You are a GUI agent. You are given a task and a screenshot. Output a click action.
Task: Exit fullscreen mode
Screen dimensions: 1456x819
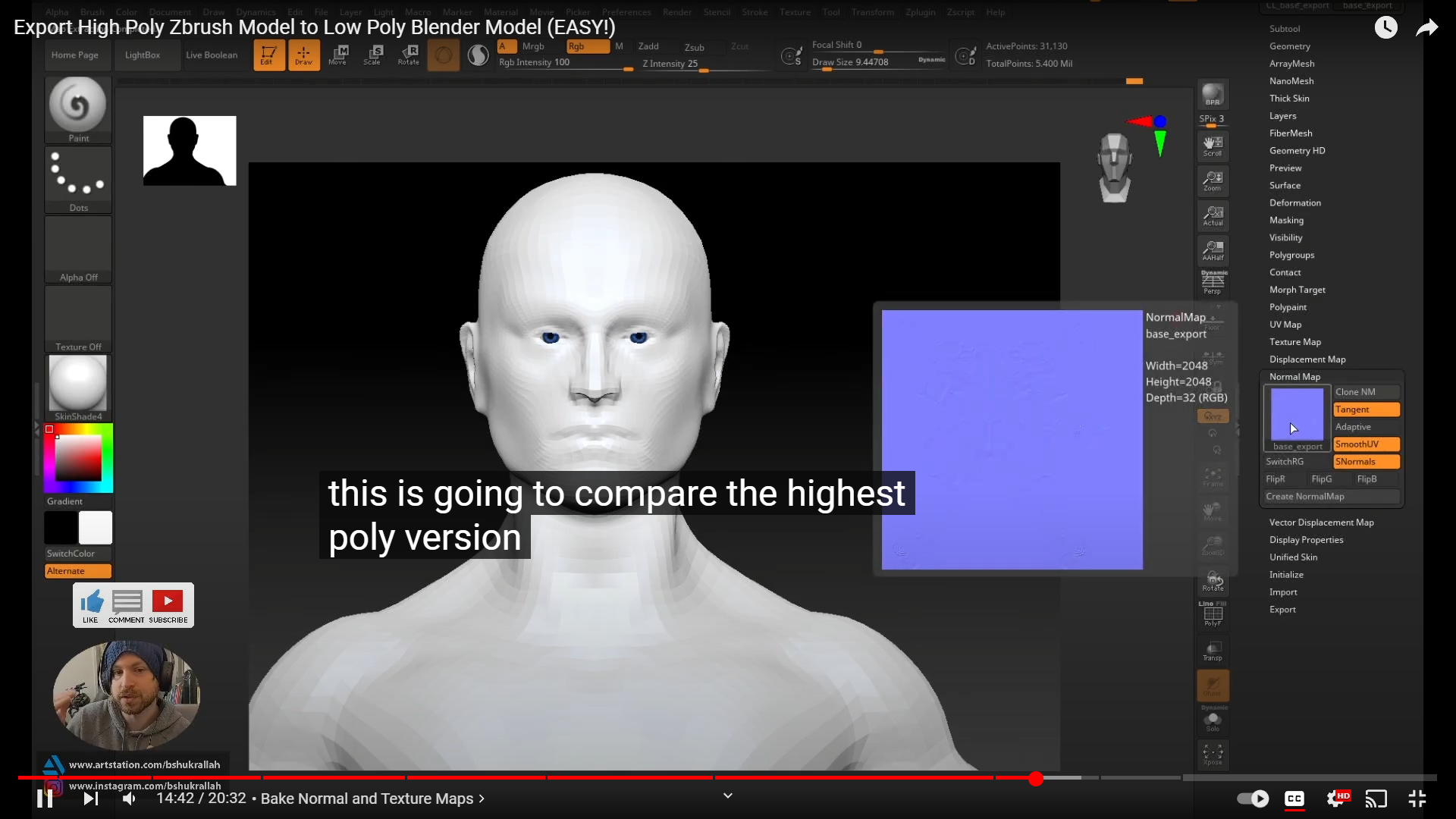pyautogui.click(x=1417, y=799)
